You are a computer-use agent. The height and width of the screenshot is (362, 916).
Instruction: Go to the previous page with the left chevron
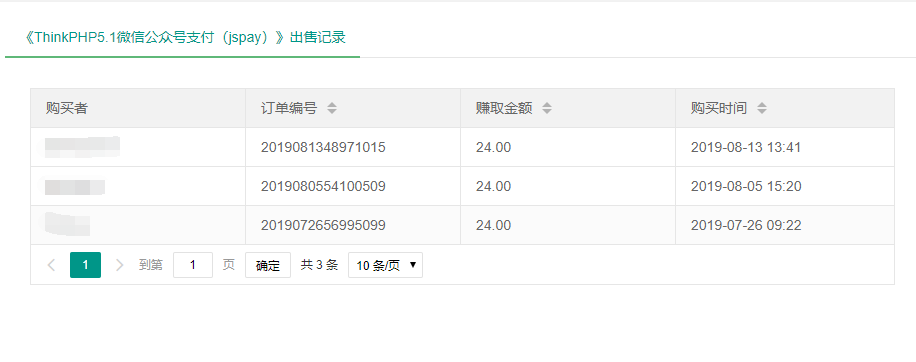(x=51, y=265)
